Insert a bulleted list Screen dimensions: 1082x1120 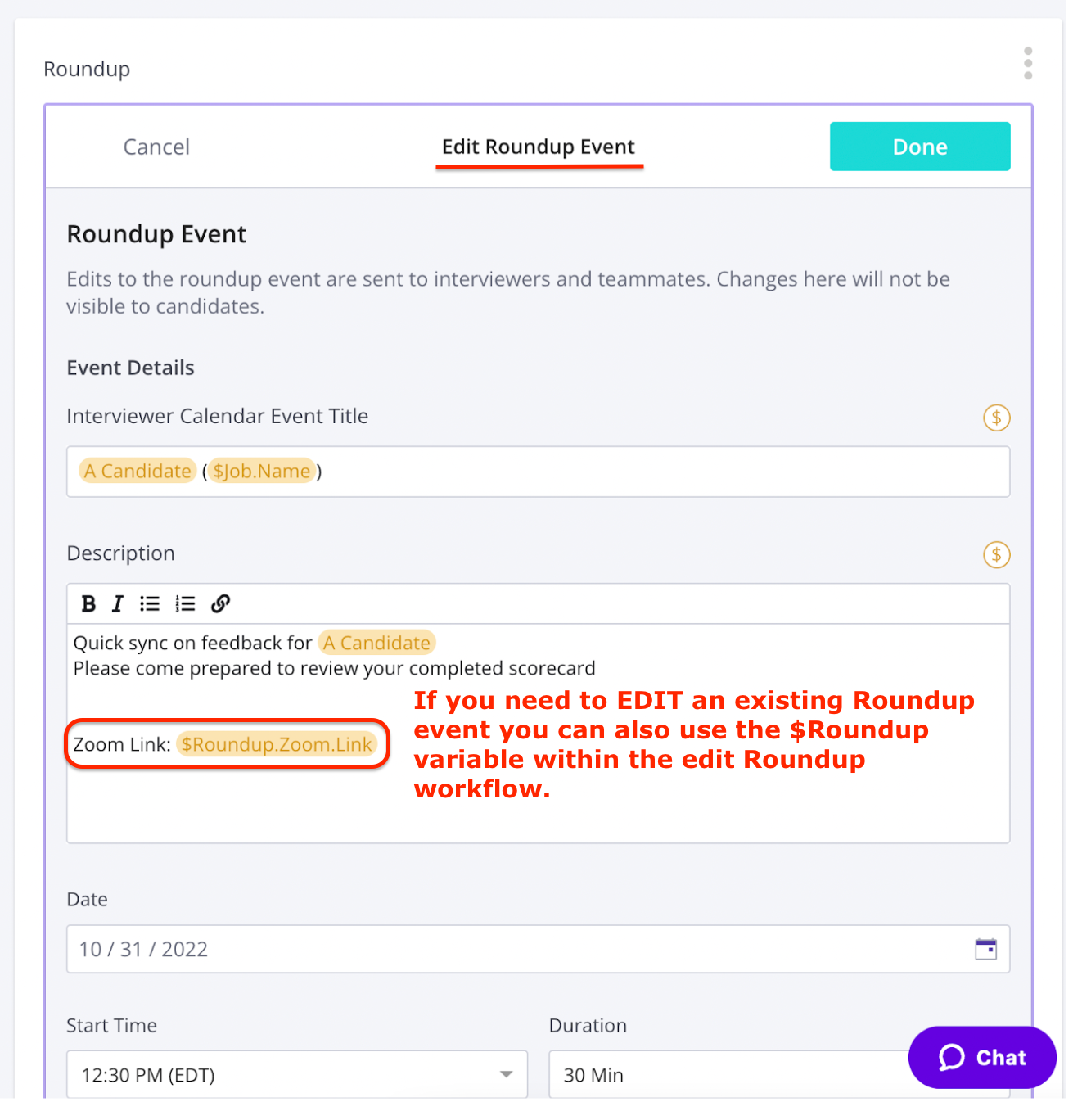[x=150, y=604]
